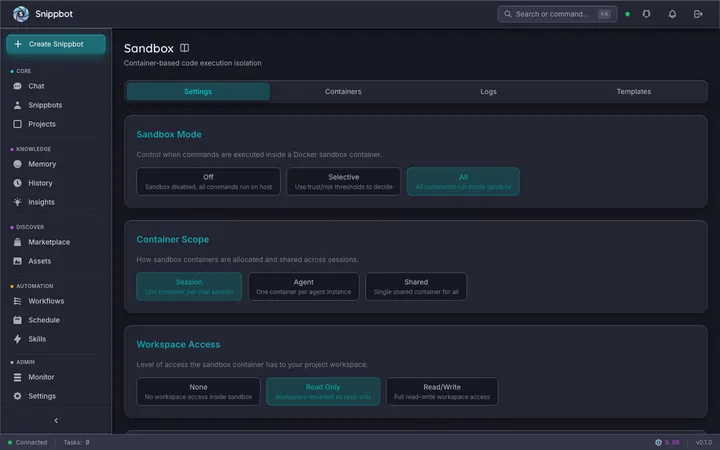
Task: Click the plus icon on Create Snippbot
Action: 18,44
